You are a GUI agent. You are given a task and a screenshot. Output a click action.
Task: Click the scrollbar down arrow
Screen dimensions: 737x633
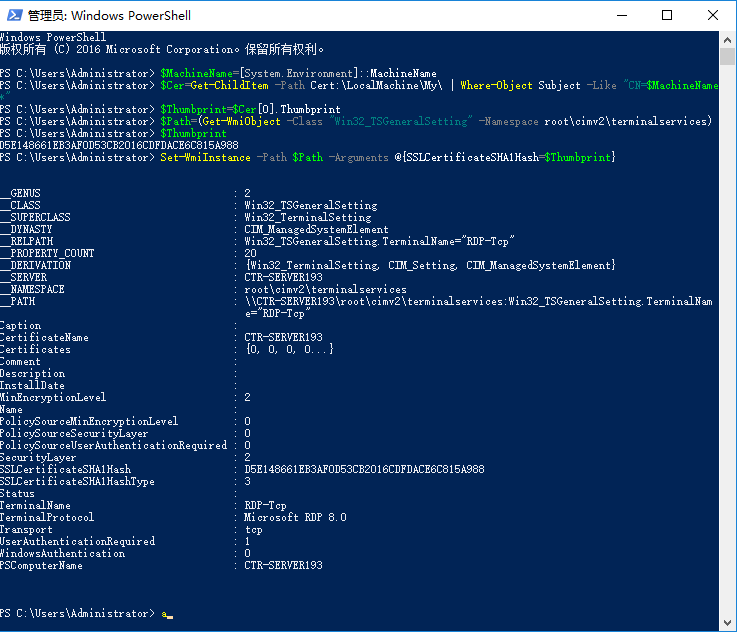point(728,623)
